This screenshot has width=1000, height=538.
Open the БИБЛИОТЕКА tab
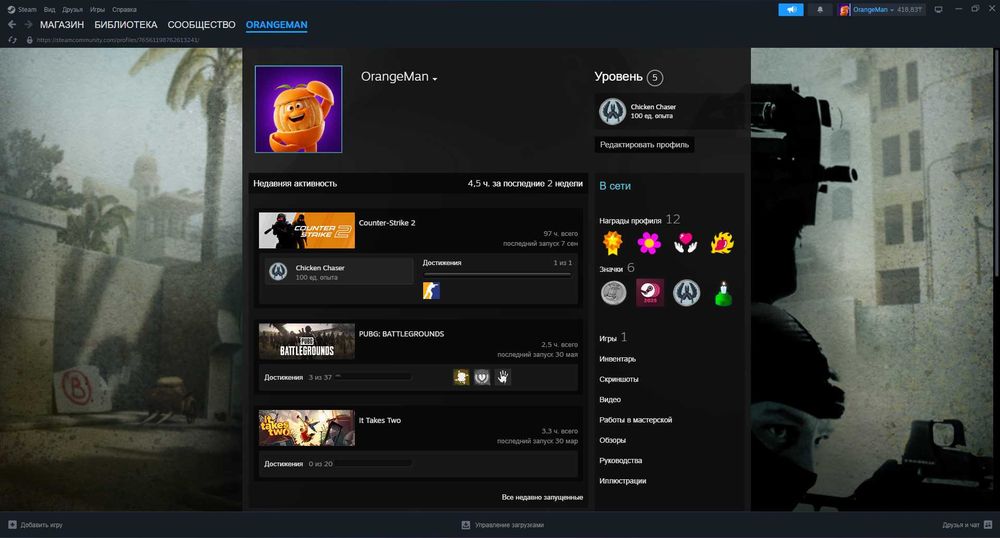[126, 25]
